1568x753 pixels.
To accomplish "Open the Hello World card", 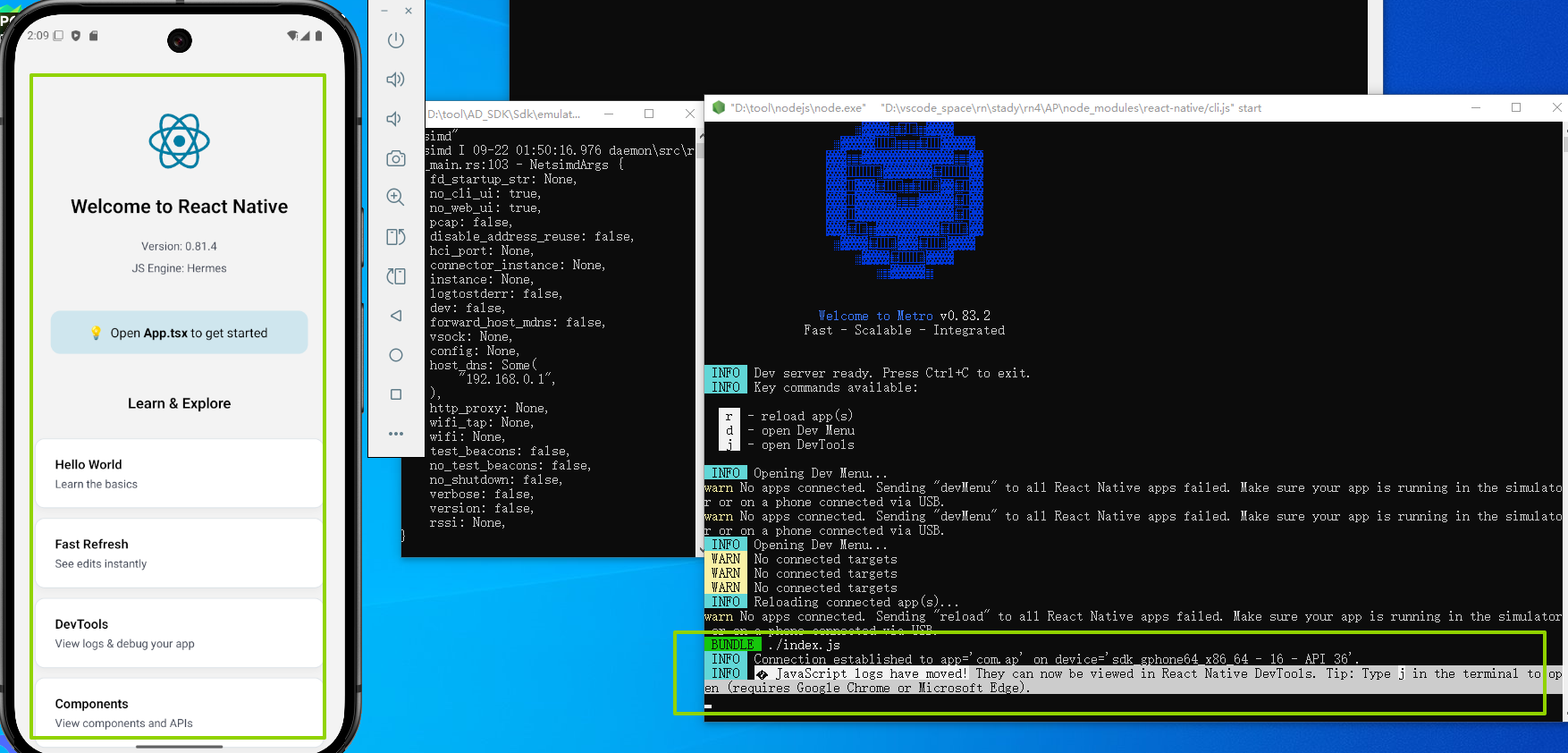I will pyautogui.click(x=179, y=474).
